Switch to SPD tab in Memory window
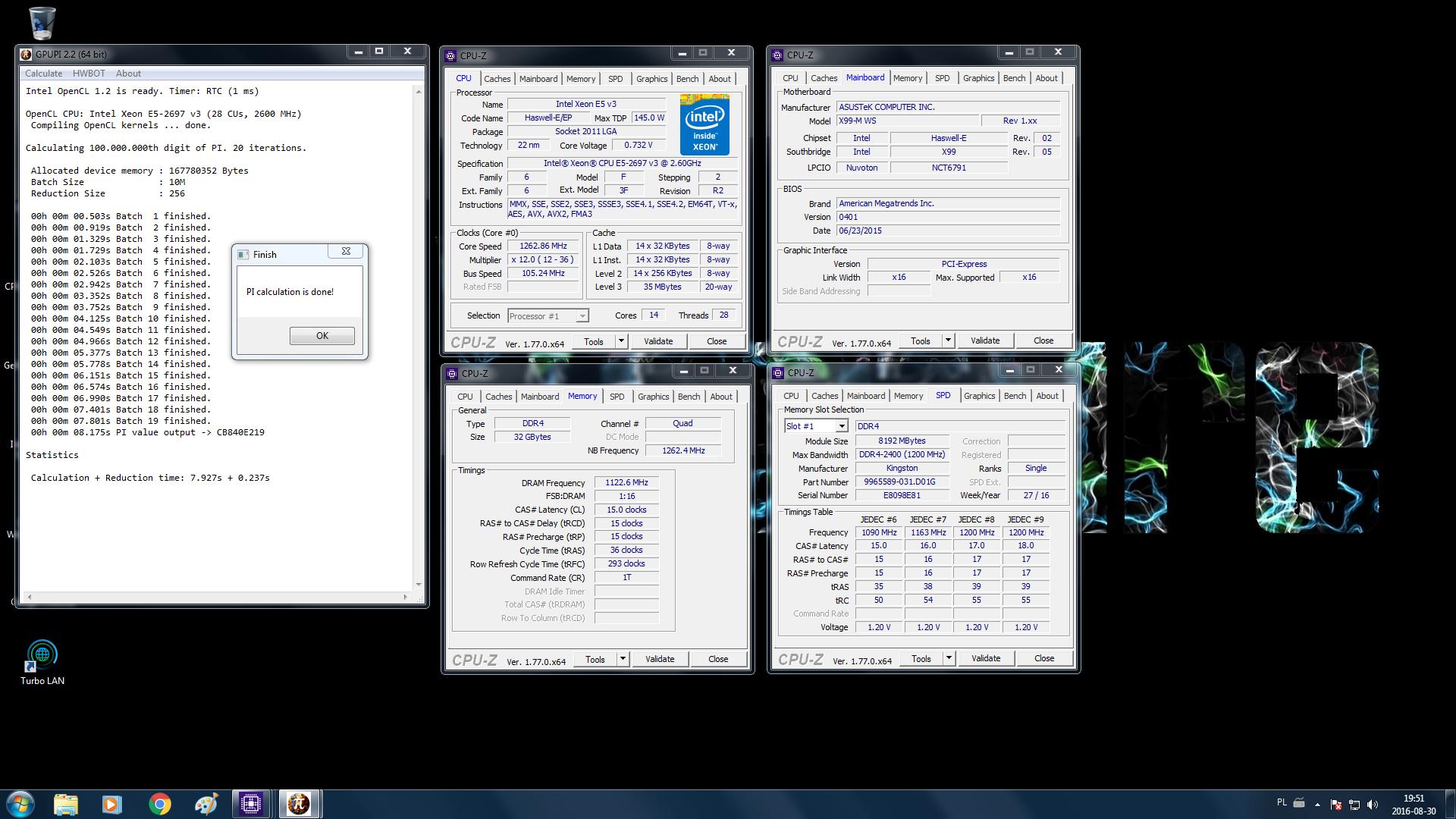 coord(617,397)
